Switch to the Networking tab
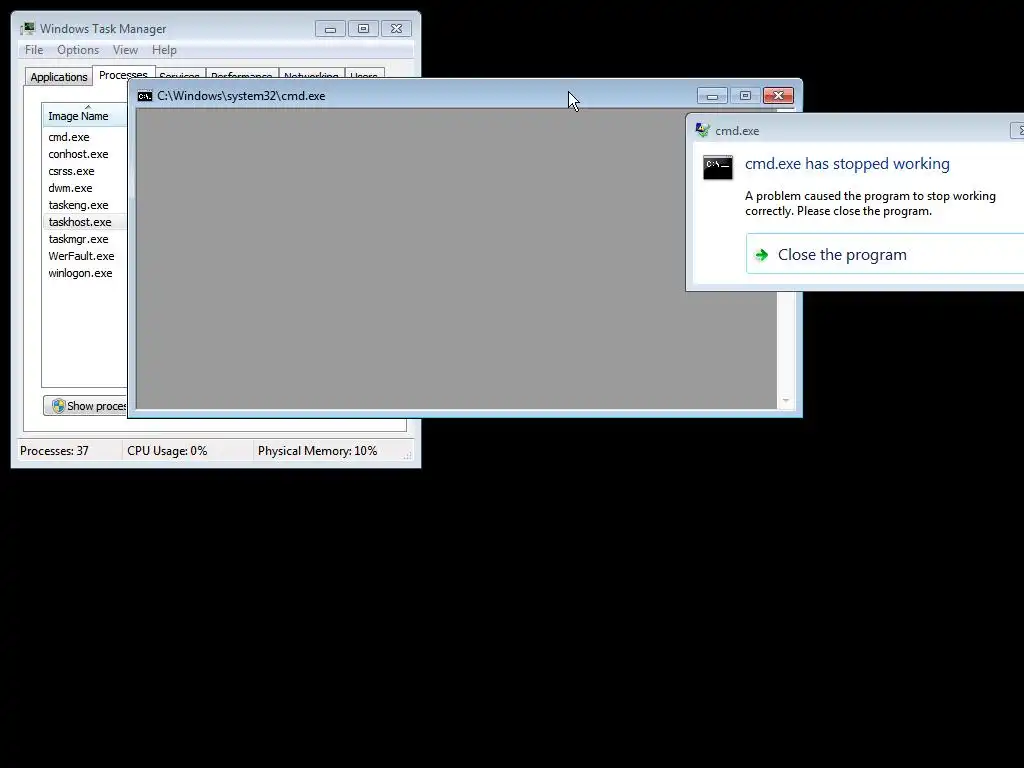Screen dimensions: 1024x768 (x=312, y=74)
